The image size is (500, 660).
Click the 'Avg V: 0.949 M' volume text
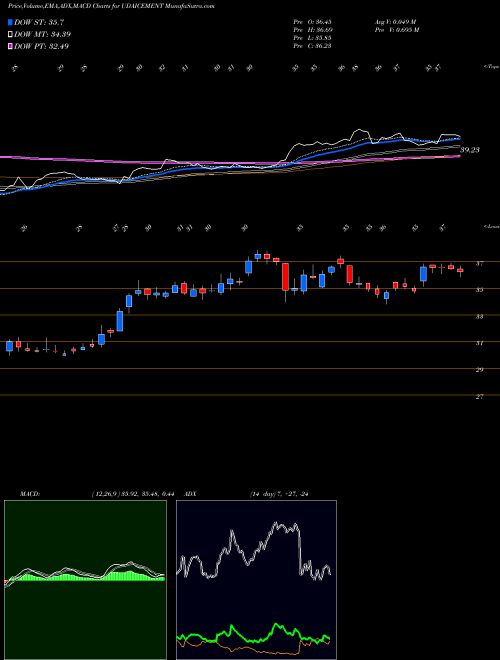click(x=397, y=21)
